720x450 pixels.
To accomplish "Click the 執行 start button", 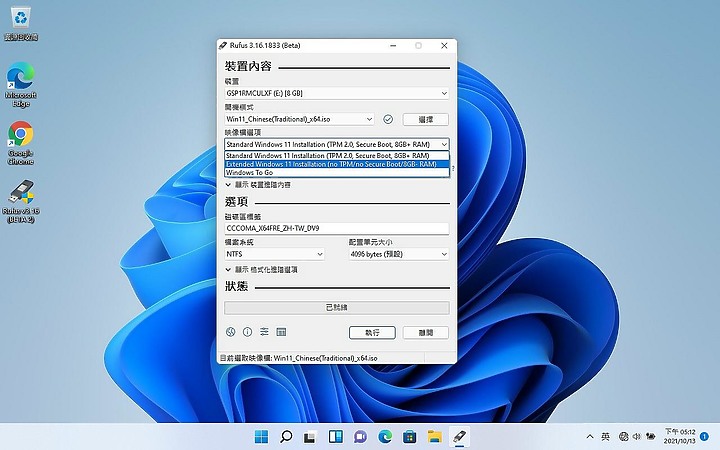I will (x=372, y=332).
